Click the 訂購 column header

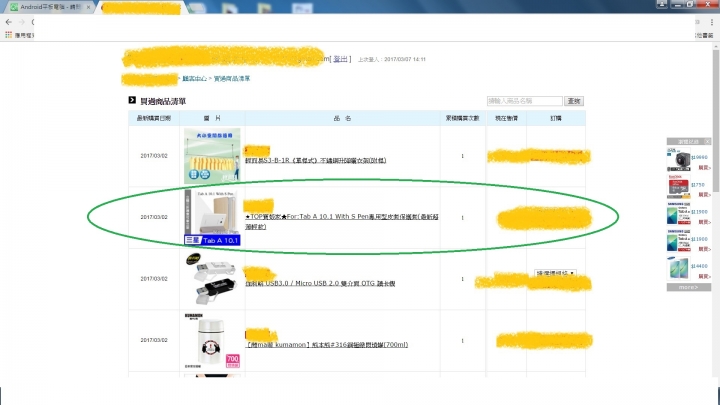pyautogui.click(x=556, y=118)
